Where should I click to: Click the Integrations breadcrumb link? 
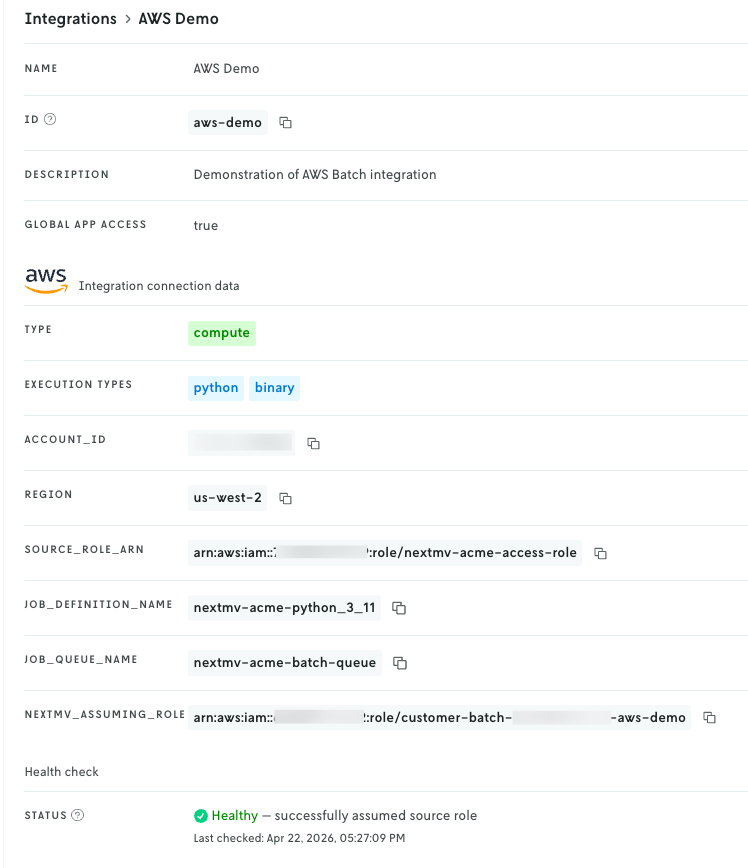(x=70, y=18)
